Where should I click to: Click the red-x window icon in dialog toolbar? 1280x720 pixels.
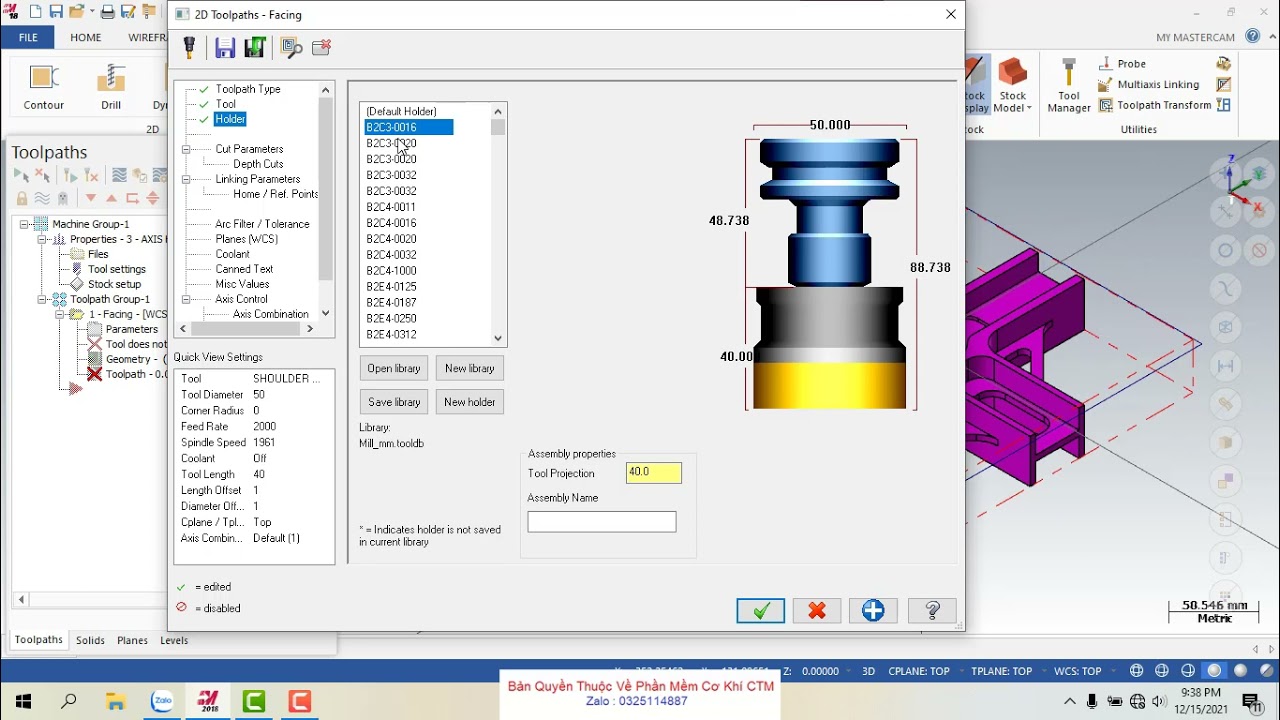(x=321, y=47)
